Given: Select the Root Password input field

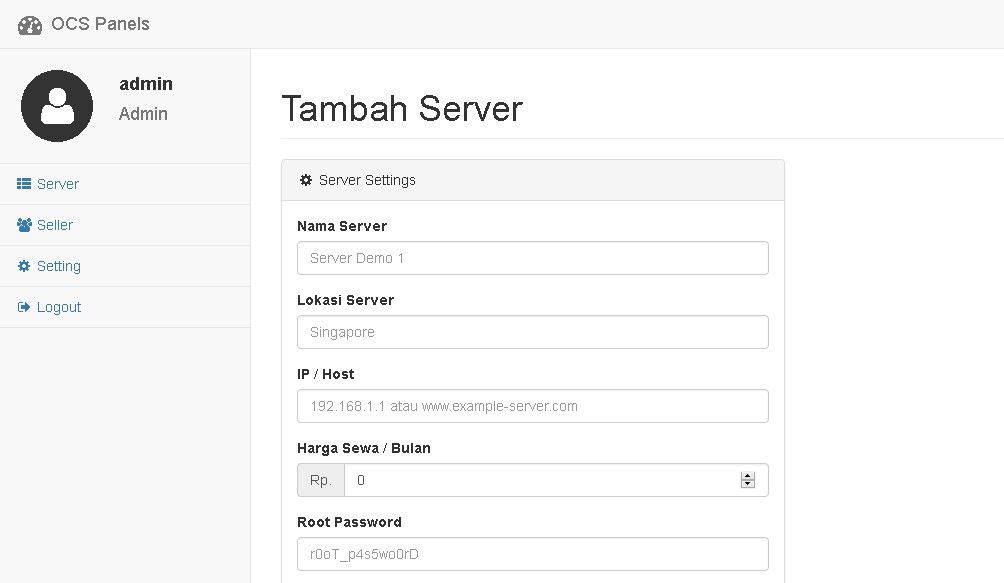Looking at the screenshot, I should (x=532, y=553).
